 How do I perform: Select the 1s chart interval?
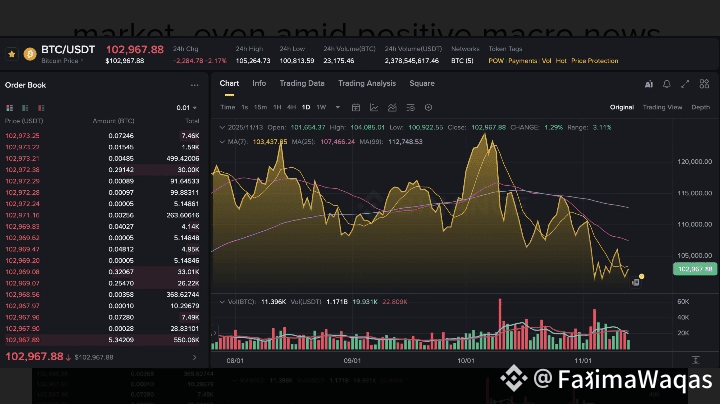pyautogui.click(x=245, y=107)
